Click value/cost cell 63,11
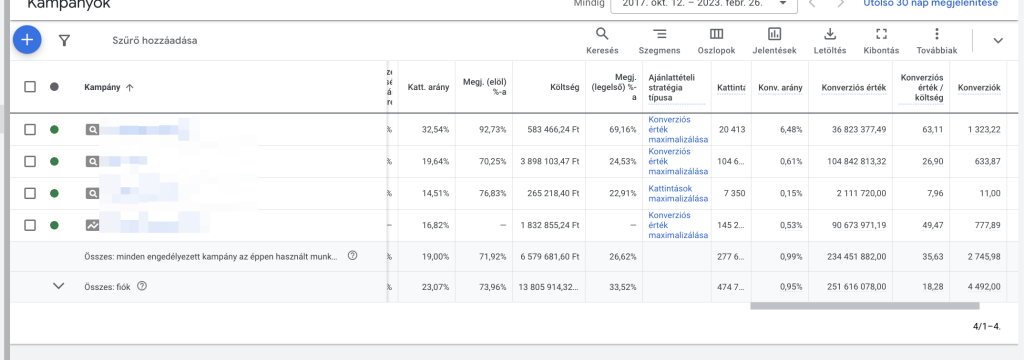This screenshot has width=1024, height=360. 932,130
